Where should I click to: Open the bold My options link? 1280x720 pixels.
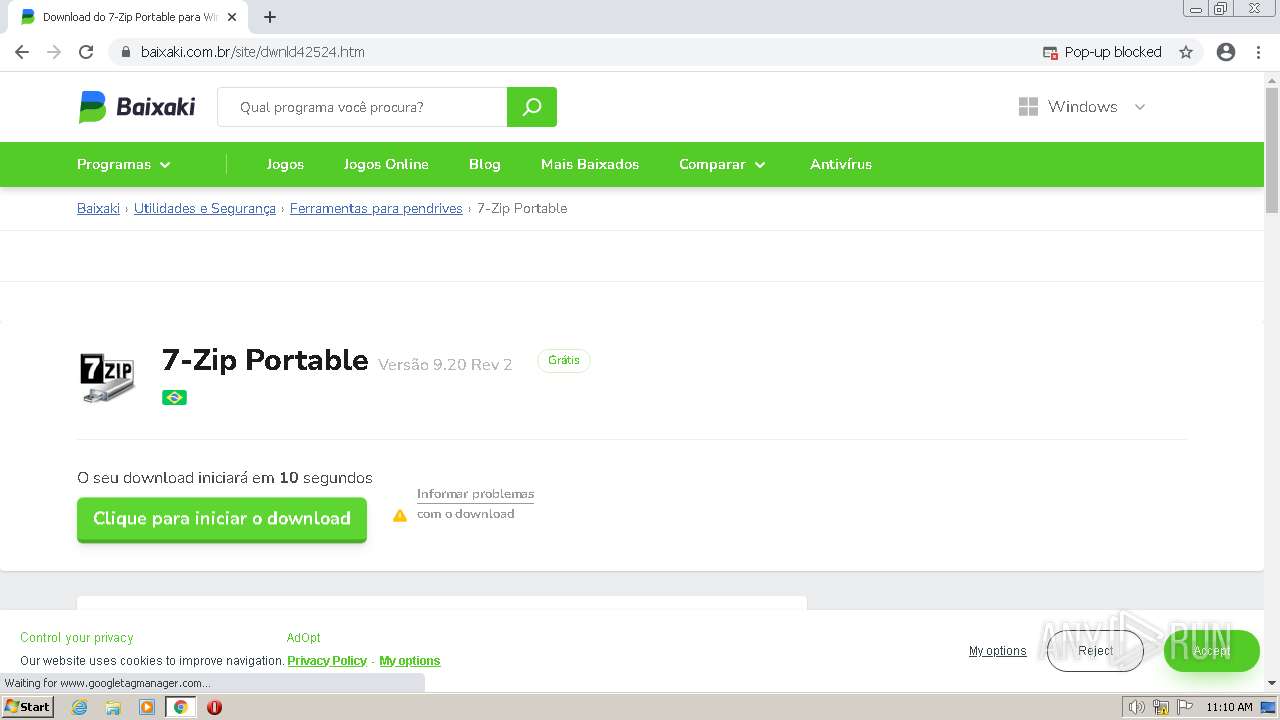(410, 660)
